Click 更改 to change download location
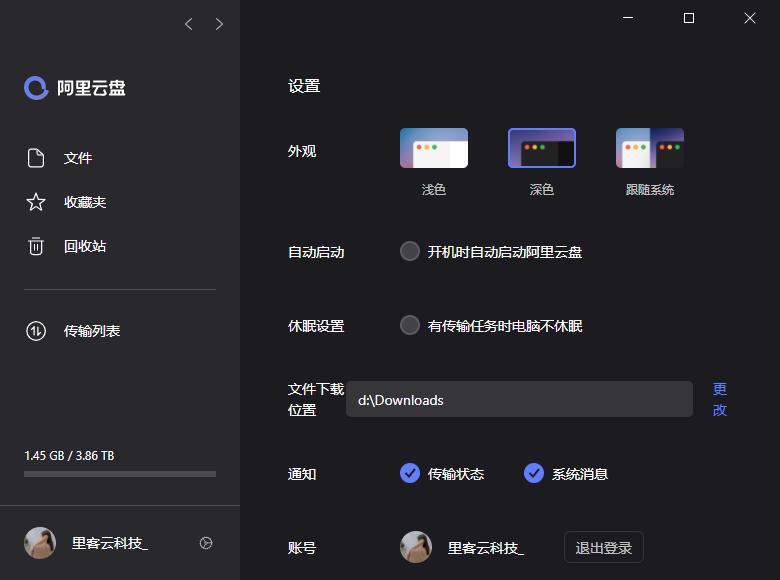The width and height of the screenshot is (780, 580). (x=720, y=399)
